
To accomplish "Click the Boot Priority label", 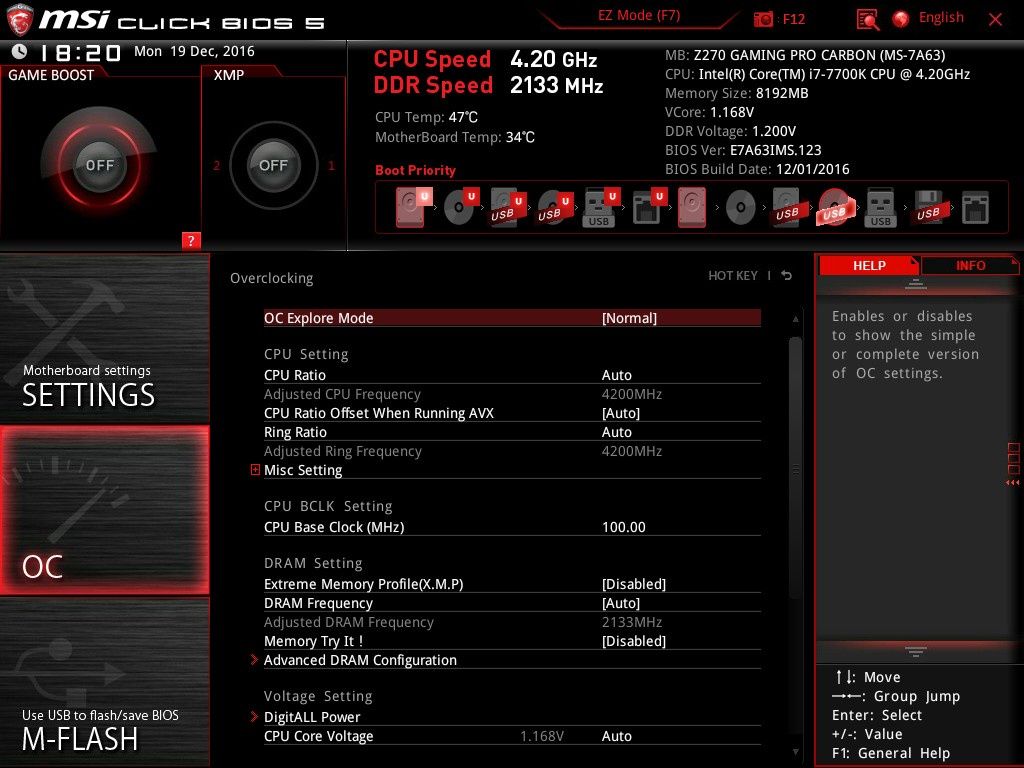I will coord(415,170).
